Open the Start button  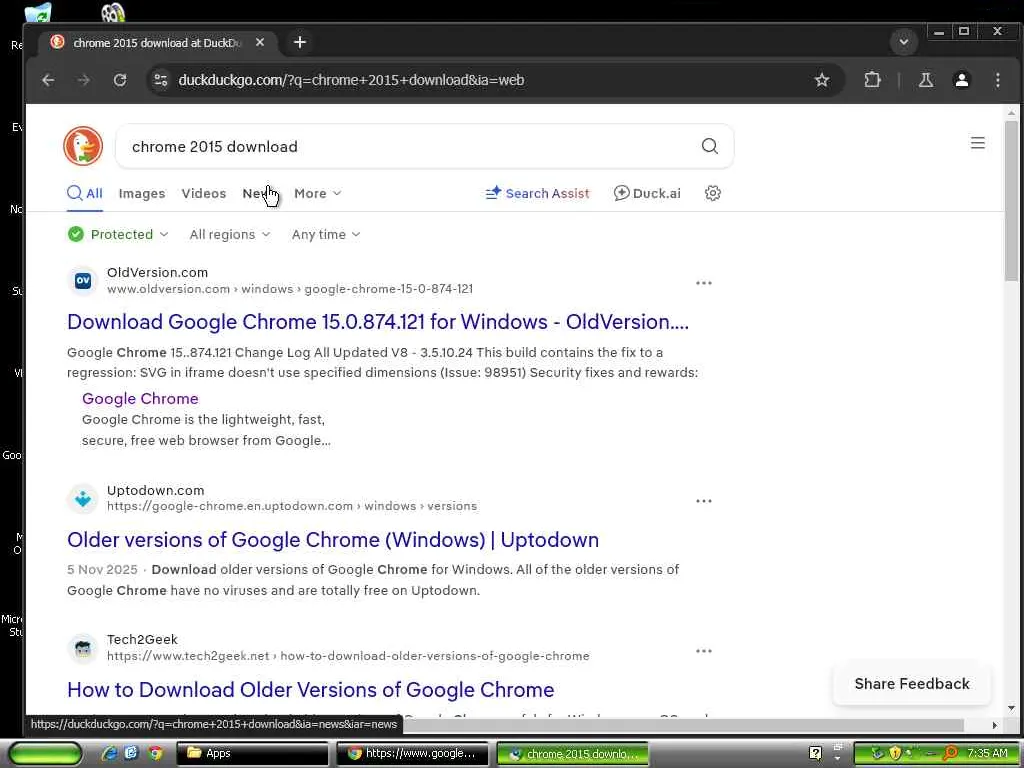click(45, 753)
